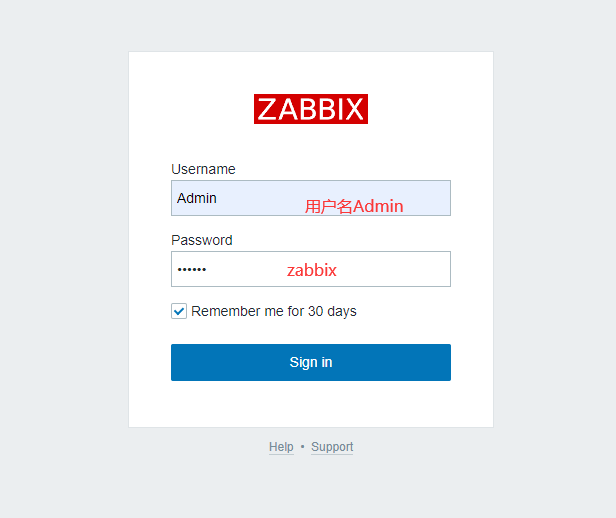
Task: Click the Sign in button
Action: coord(311,362)
